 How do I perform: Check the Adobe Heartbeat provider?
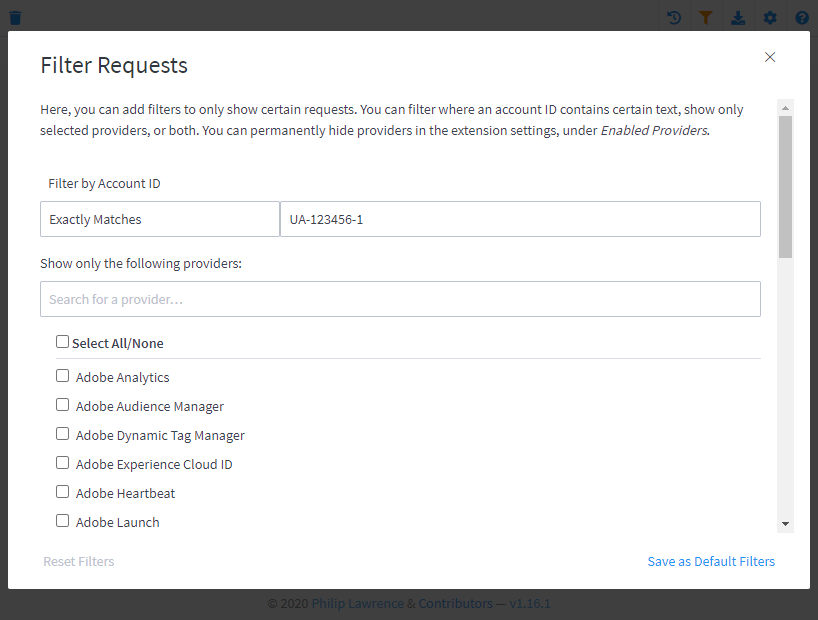[x=63, y=492]
